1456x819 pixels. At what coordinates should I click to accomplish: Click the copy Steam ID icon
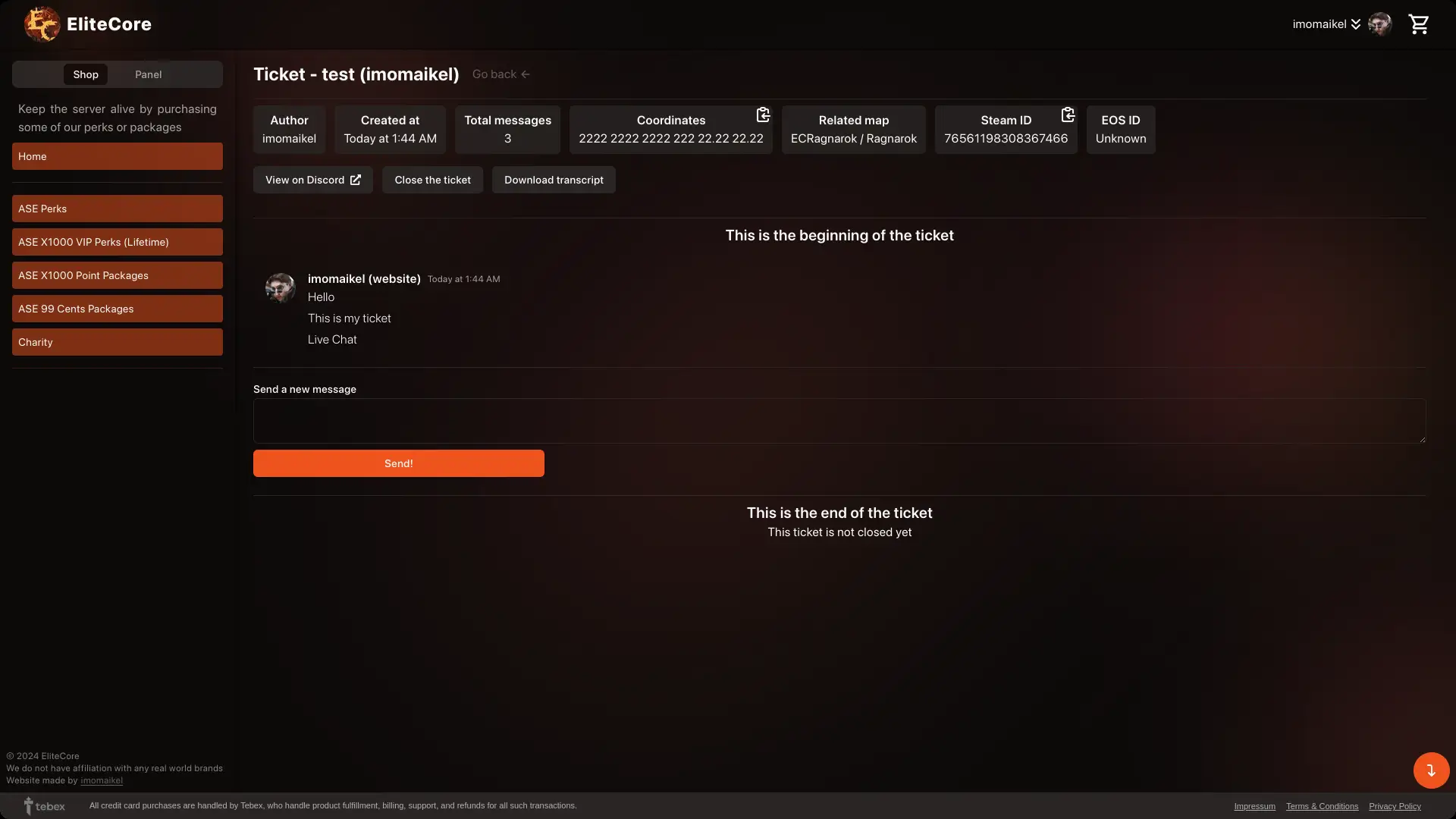[1066, 113]
